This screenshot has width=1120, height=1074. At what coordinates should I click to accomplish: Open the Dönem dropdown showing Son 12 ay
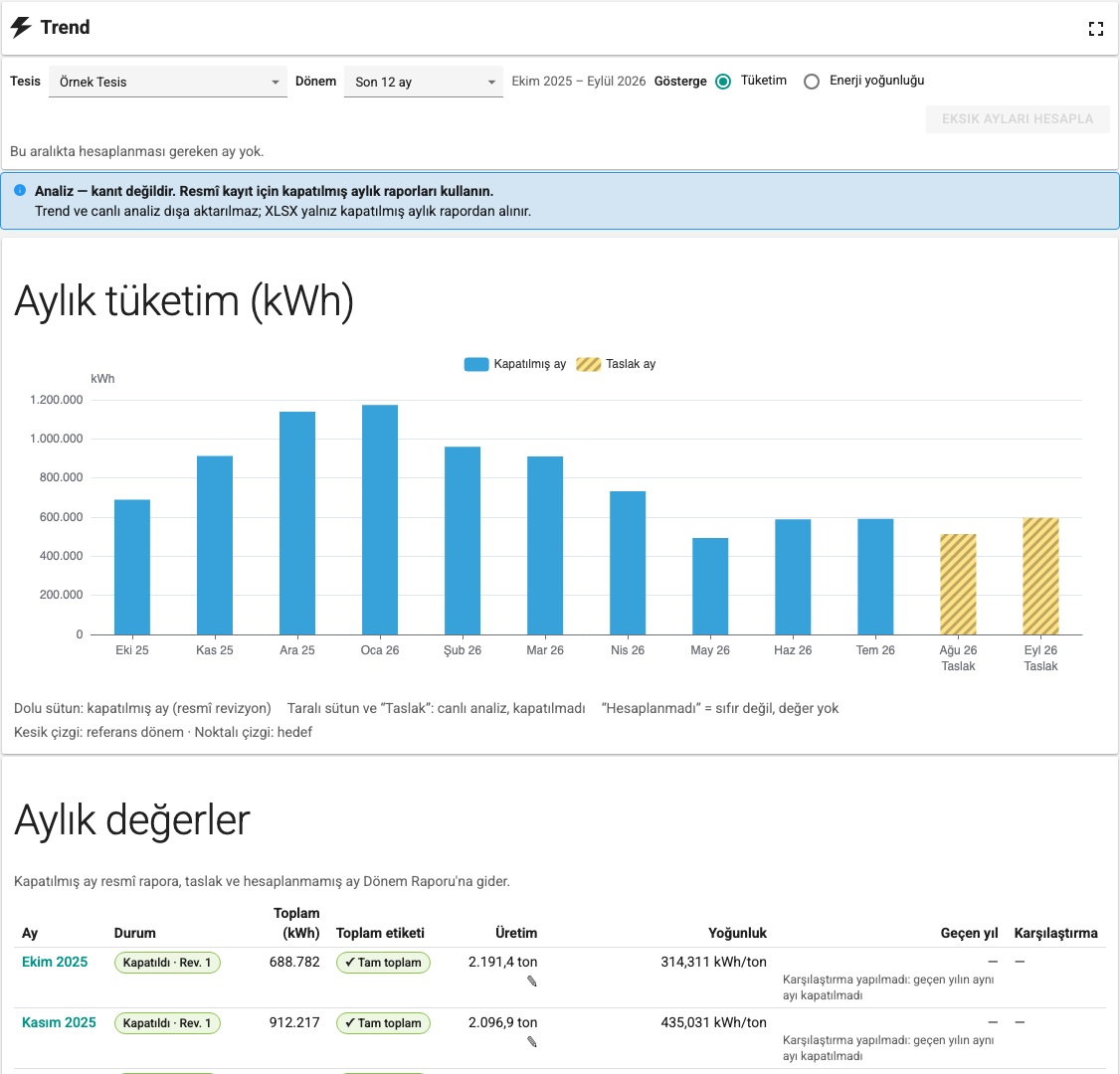(424, 82)
